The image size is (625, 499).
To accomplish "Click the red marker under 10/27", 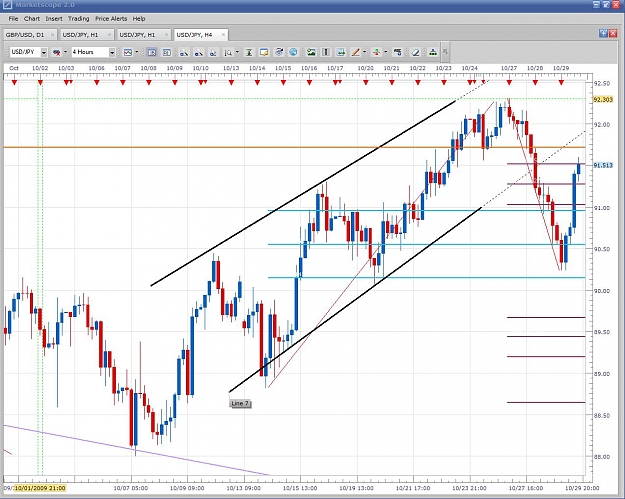I will (509, 83).
